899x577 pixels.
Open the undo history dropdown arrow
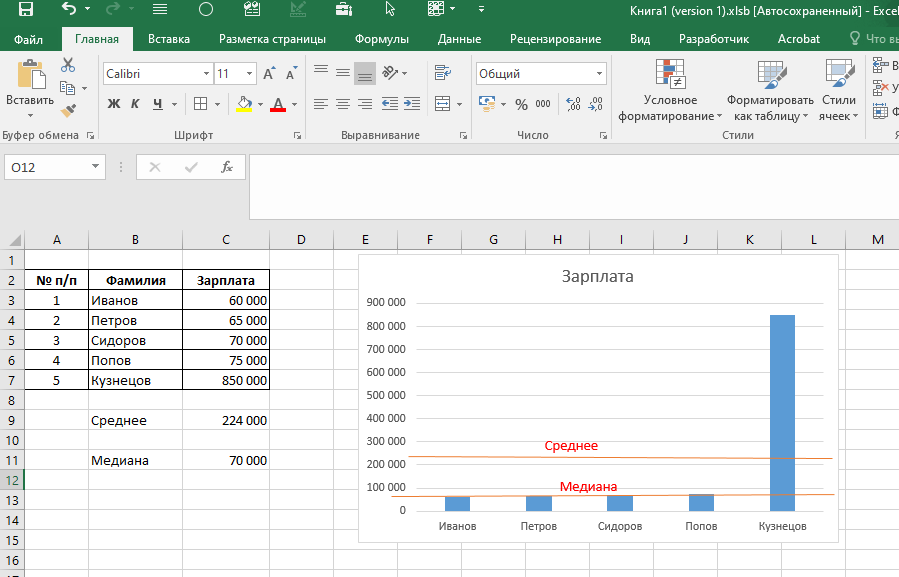[87, 9]
